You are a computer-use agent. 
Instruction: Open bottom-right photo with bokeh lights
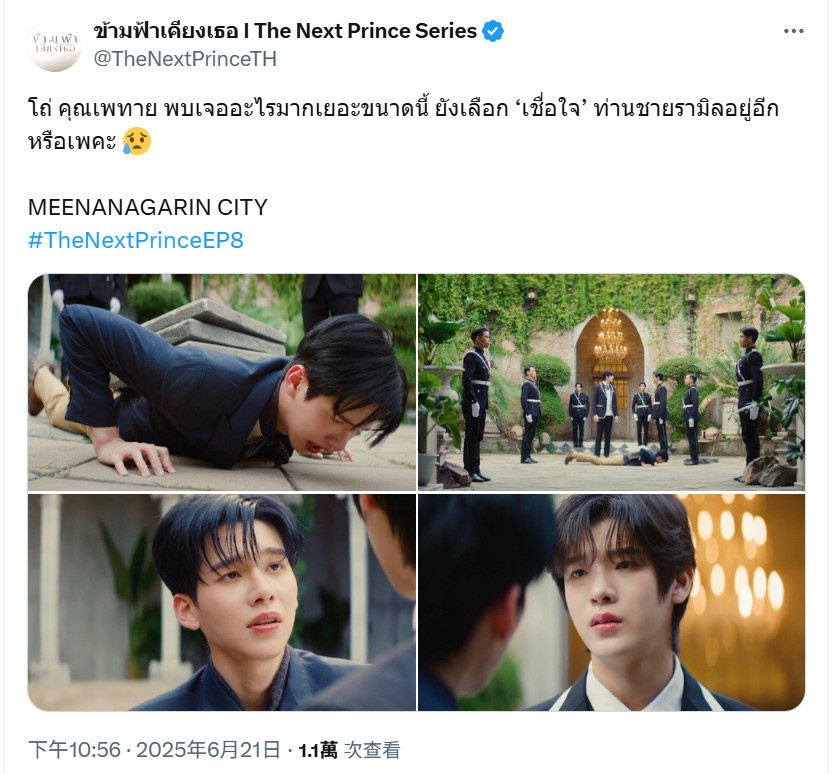(x=611, y=603)
